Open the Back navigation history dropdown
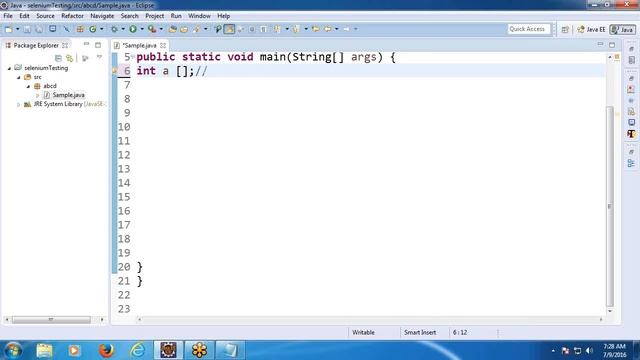The image size is (640, 360). click(x=336, y=29)
